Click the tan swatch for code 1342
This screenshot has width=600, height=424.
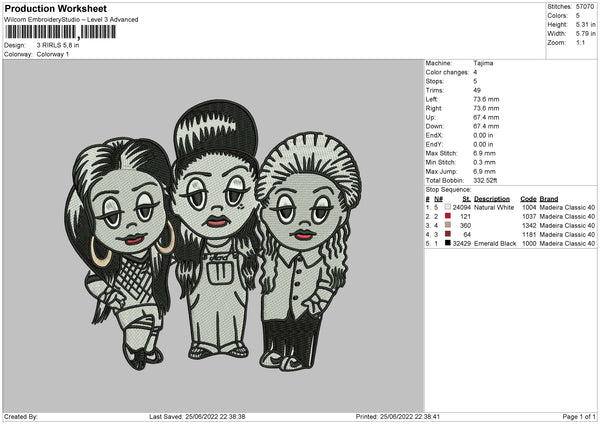(x=448, y=225)
